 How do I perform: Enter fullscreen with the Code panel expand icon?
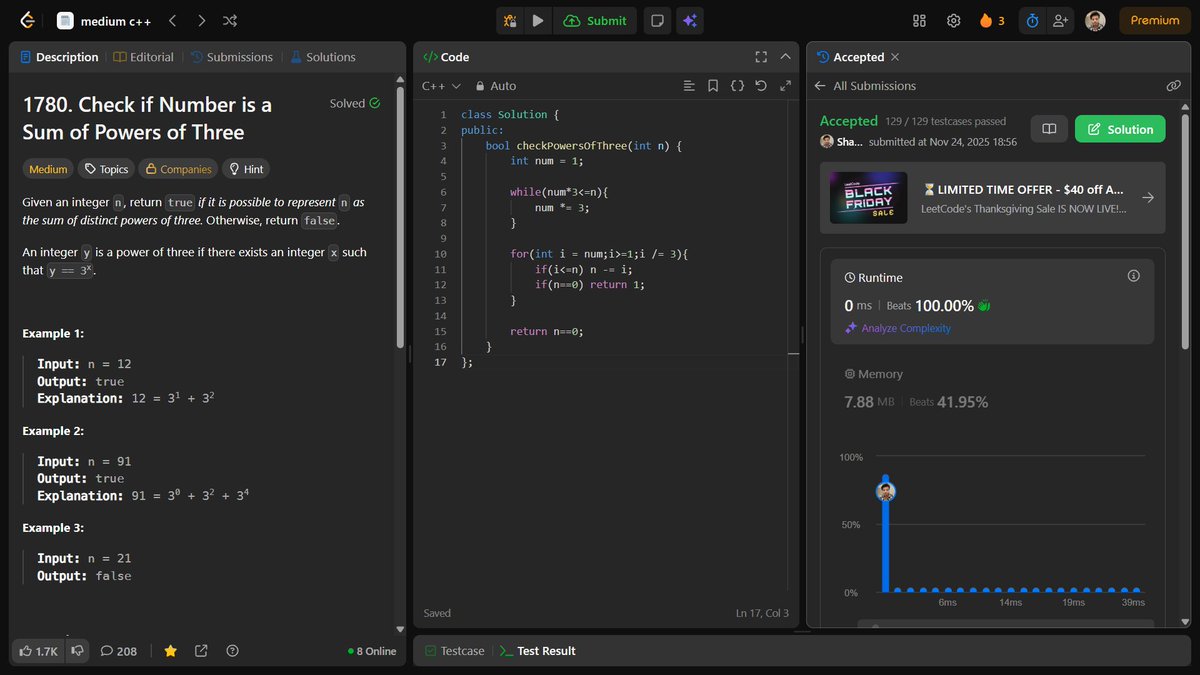pyautogui.click(x=761, y=57)
